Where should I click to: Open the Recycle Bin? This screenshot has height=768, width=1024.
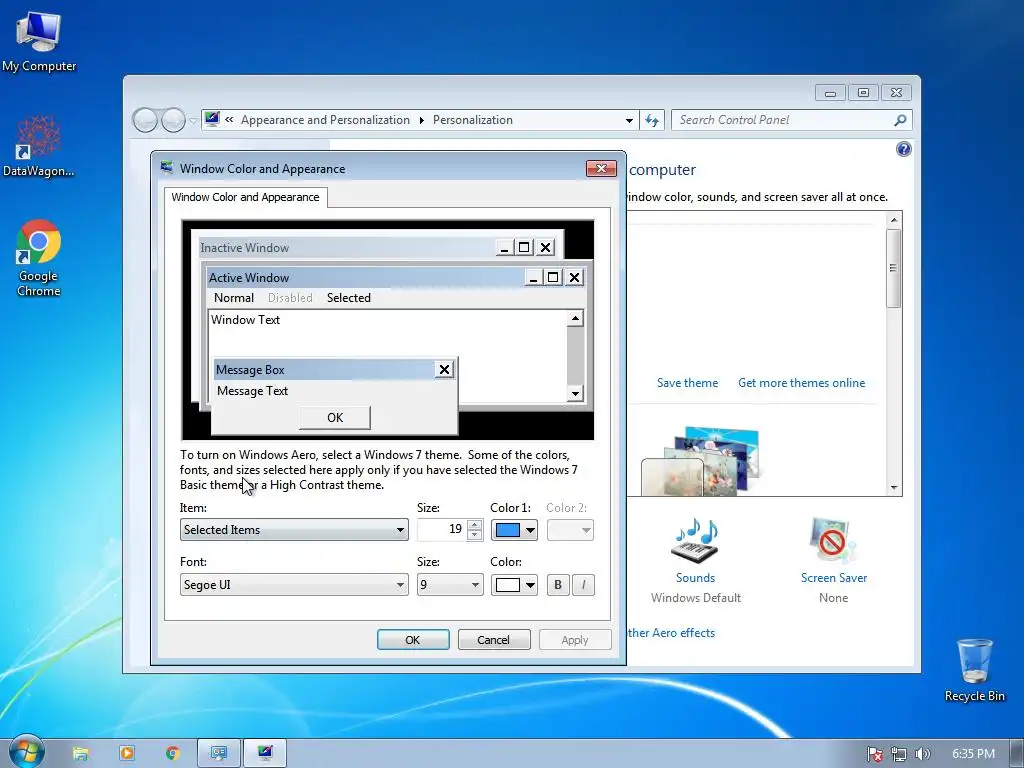(x=974, y=670)
